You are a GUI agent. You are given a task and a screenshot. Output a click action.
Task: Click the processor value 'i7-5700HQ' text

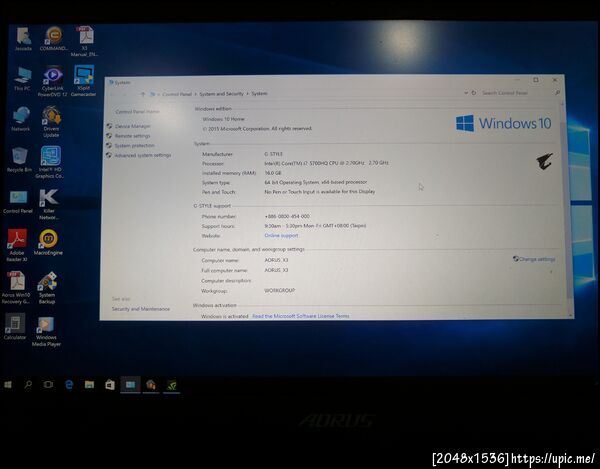[326, 163]
